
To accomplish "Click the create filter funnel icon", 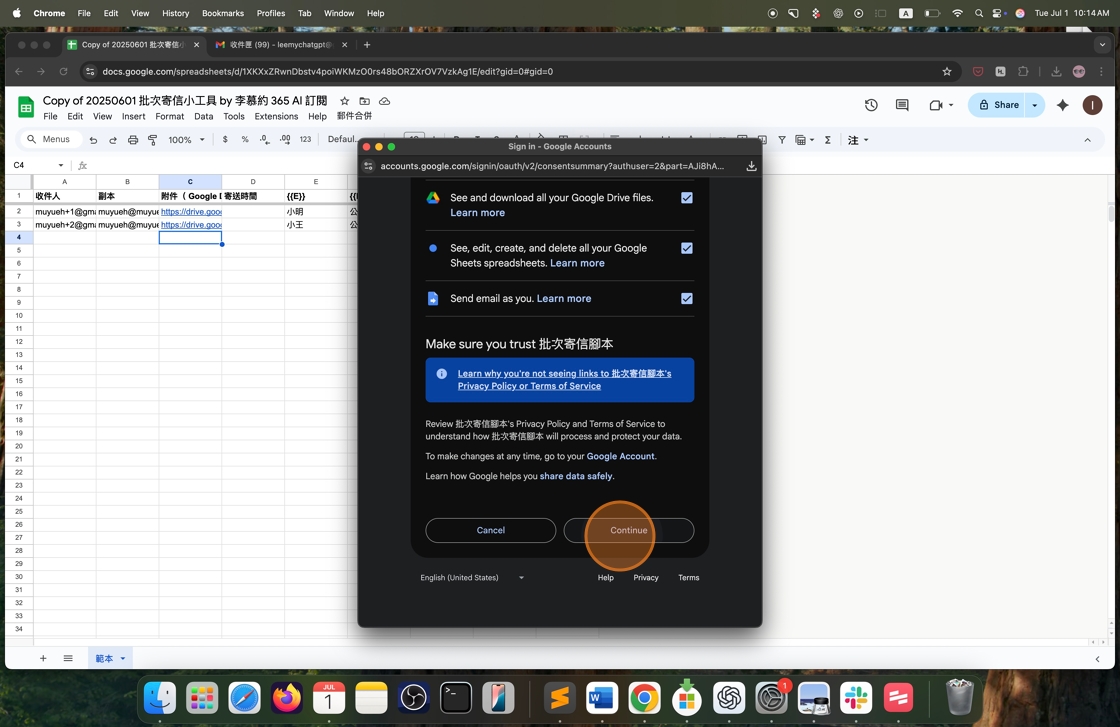I will point(782,140).
